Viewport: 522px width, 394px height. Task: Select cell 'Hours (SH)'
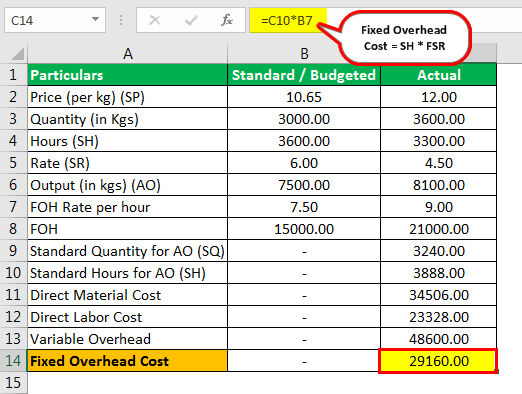pyautogui.click(x=128, y=141)
